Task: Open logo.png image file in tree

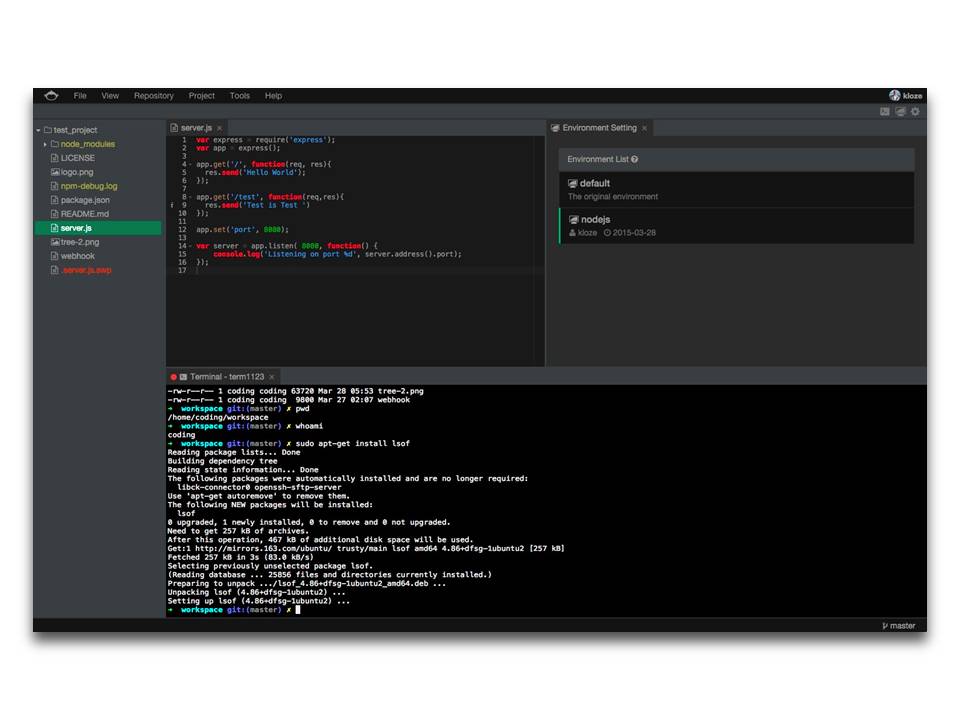Action: click(77, 172)
